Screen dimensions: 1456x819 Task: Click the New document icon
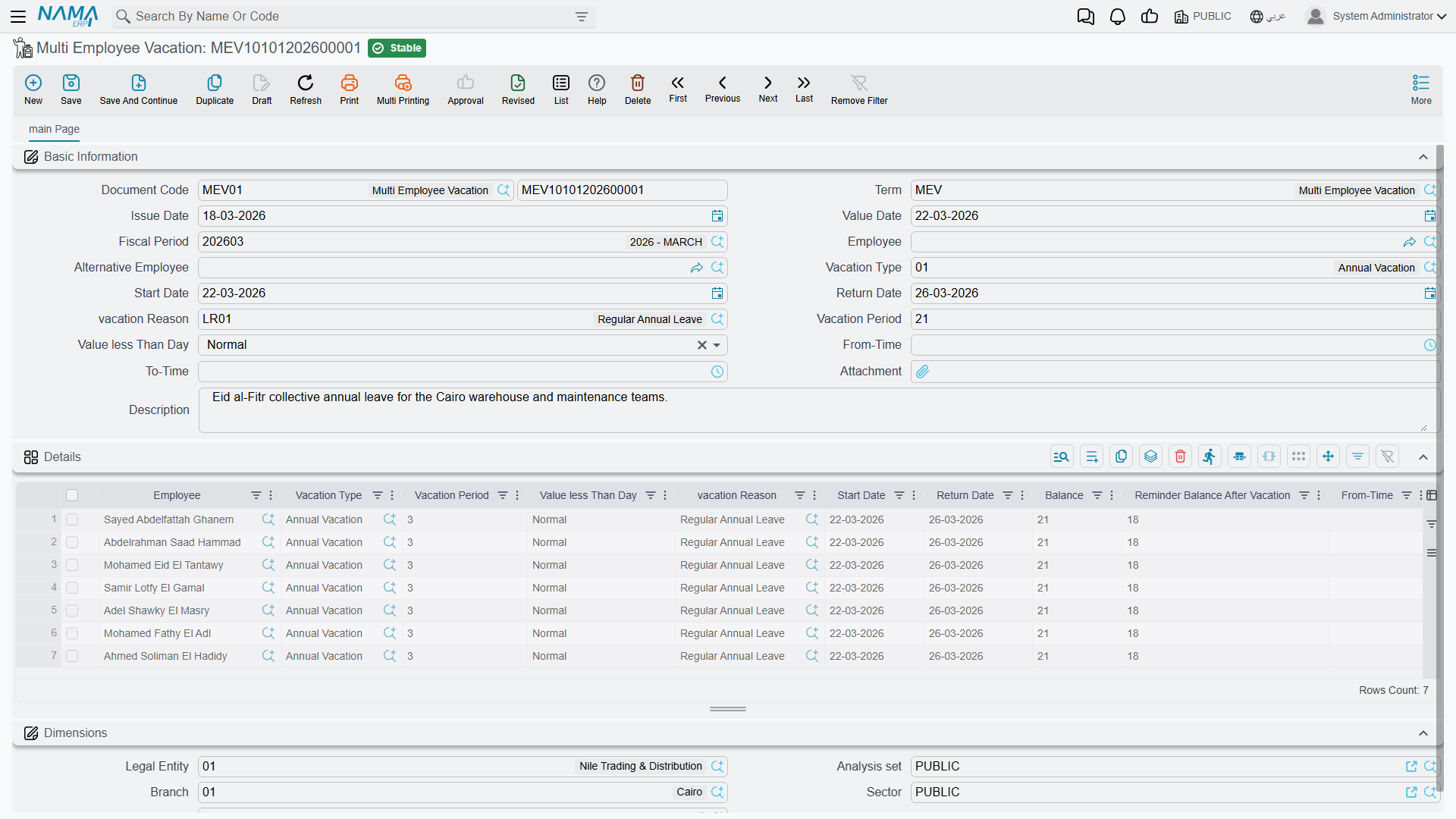33,89
